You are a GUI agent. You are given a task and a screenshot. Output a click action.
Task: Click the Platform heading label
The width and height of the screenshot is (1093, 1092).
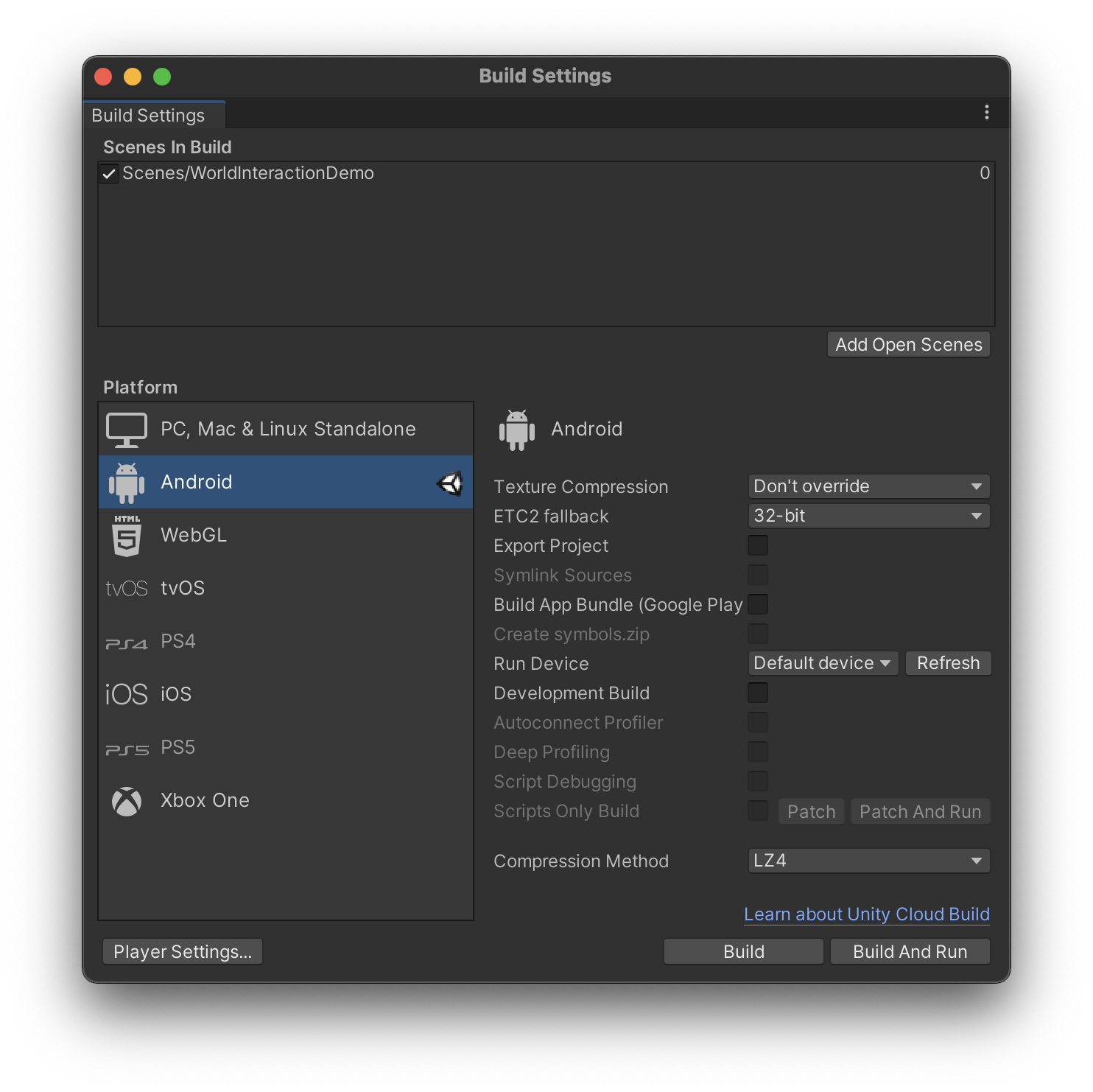click(140, 388)
